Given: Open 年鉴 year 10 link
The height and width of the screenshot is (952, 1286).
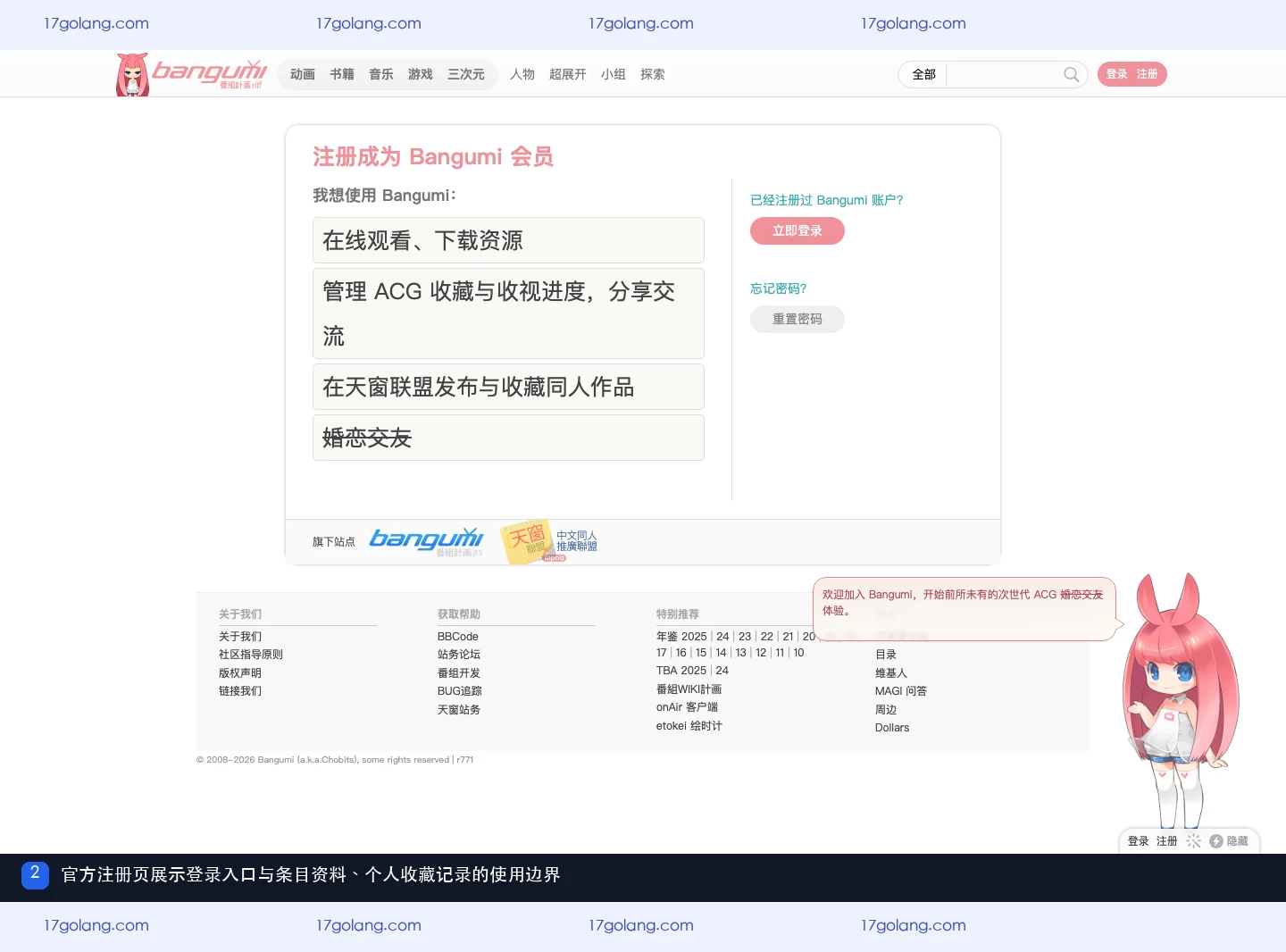Looking at the screenshot, I should (x=798, y=653).
